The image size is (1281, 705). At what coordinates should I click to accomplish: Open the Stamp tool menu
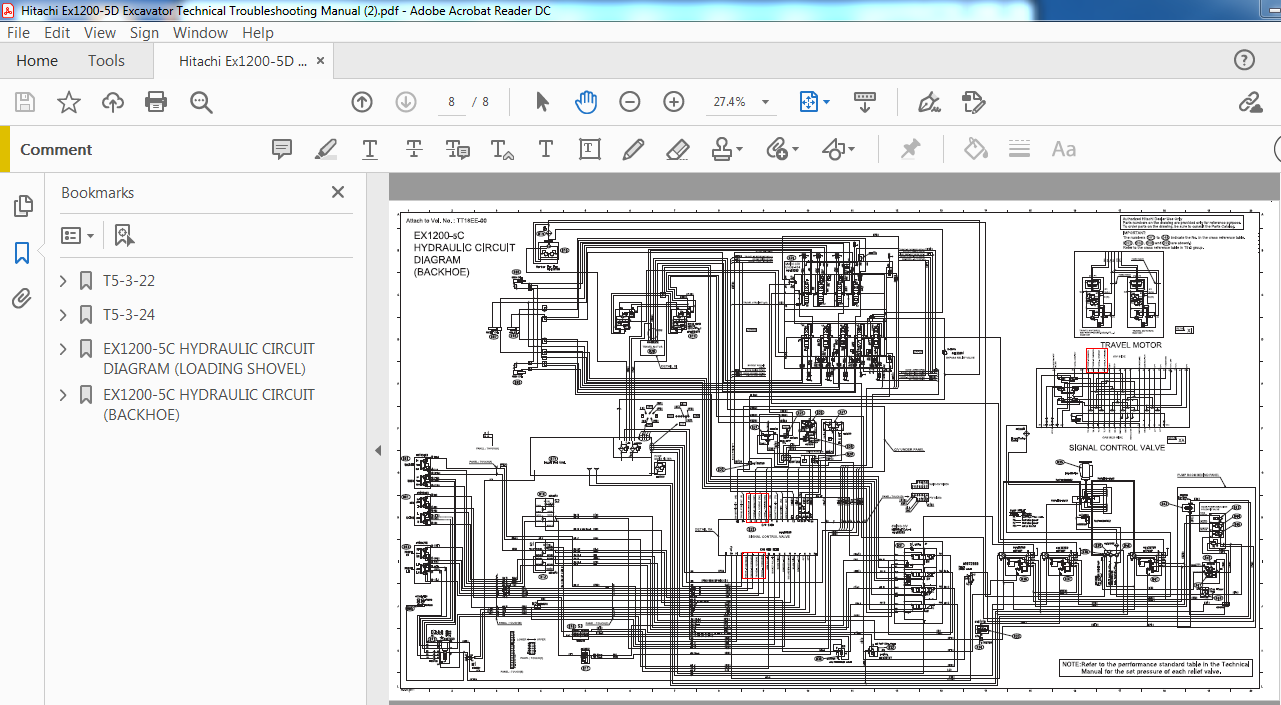[727, 149]
